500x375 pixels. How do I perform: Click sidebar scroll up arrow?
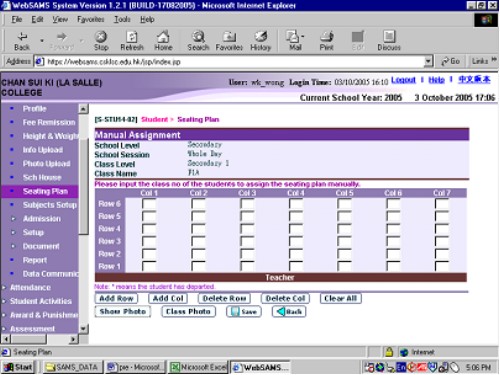(x=83, y=109)
